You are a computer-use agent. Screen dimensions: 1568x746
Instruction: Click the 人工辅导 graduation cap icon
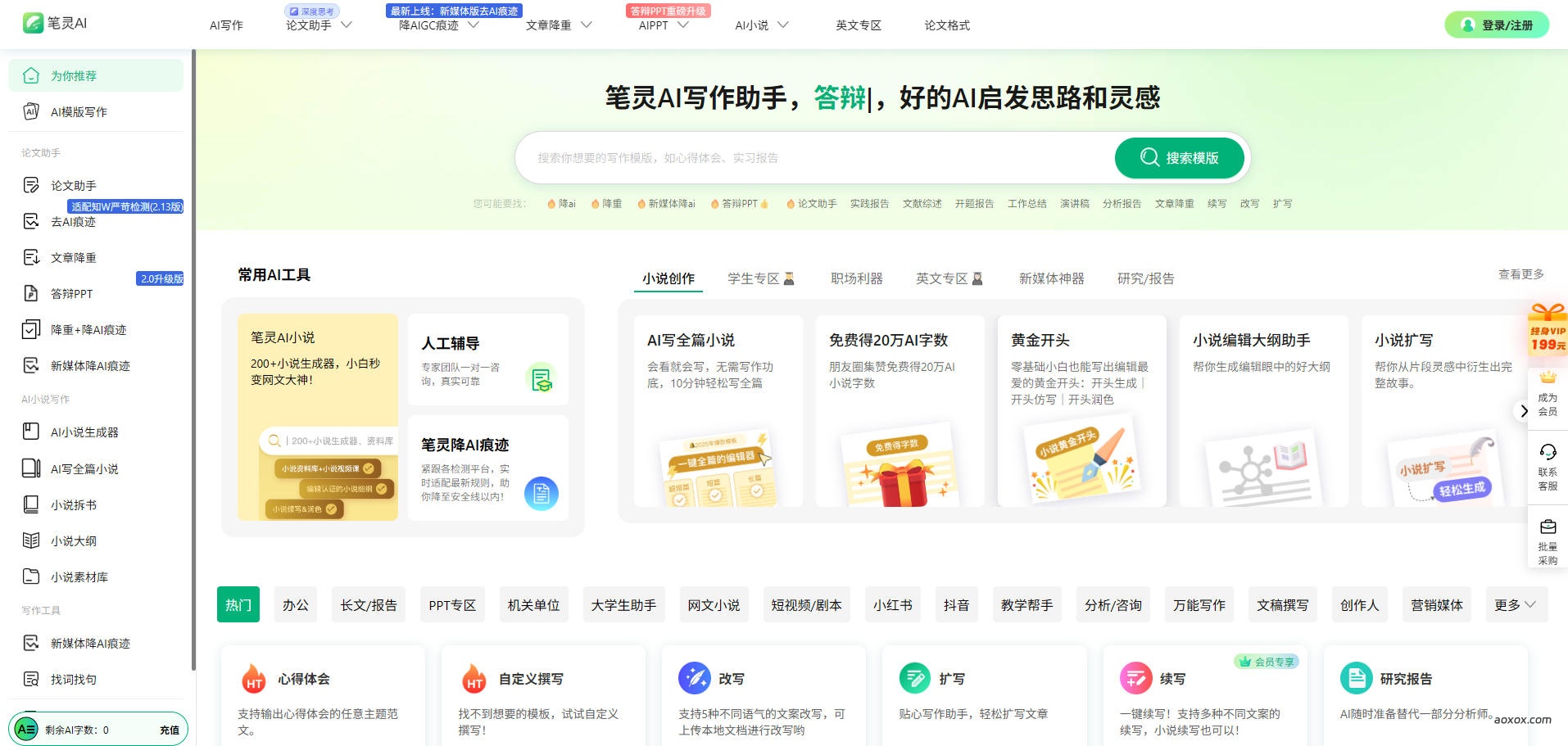click(541, 378)
